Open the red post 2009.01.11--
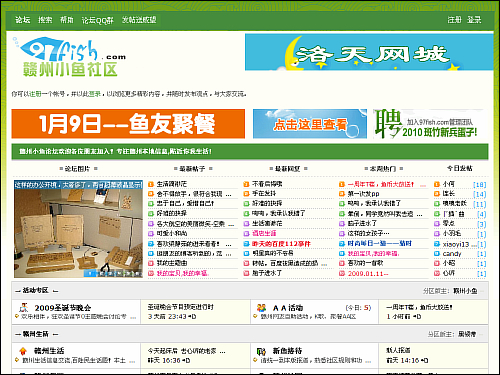 coord(368,273)
